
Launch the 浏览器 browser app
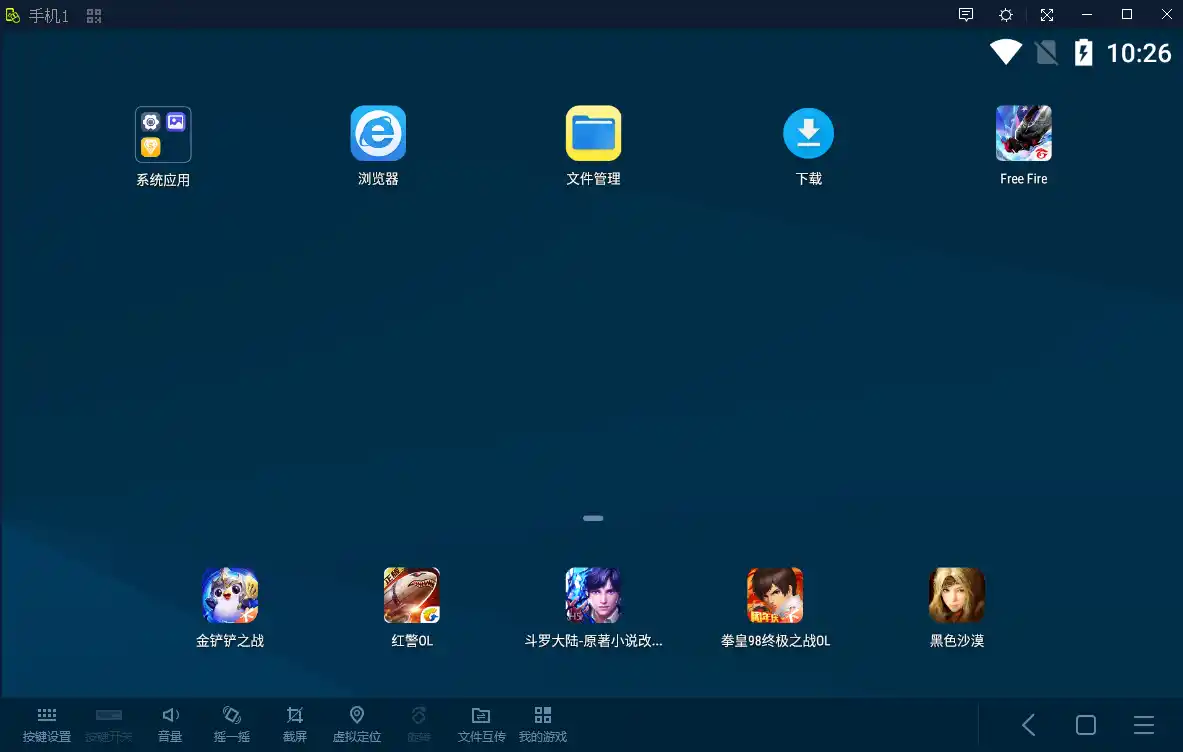(378, 133)
